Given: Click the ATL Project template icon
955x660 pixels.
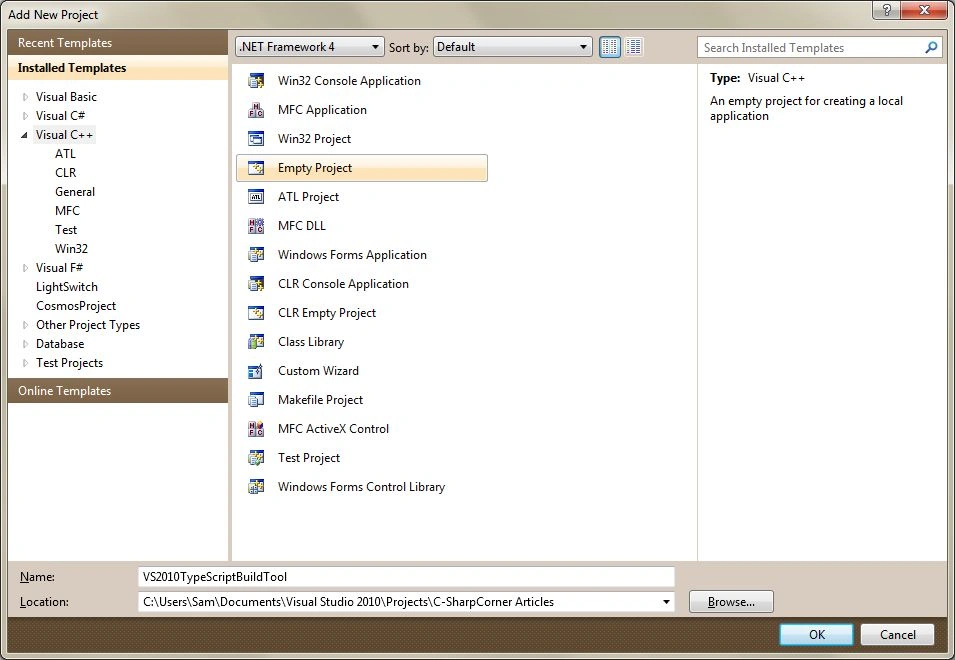Looking at the screenshot, I should click(256, 197).
